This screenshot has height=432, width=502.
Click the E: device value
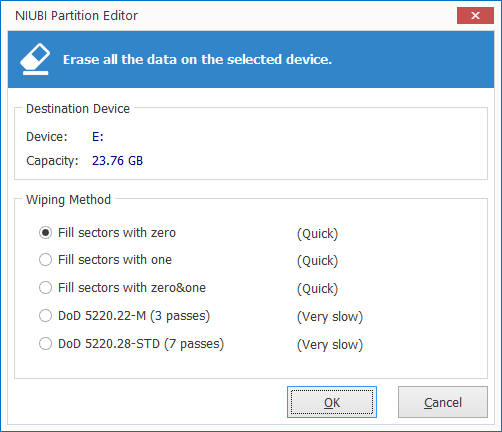click(98, 137)
